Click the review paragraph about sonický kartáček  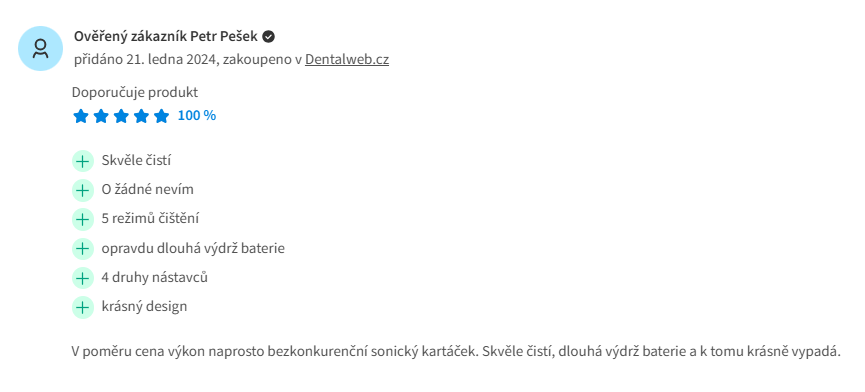pos(456,352)
